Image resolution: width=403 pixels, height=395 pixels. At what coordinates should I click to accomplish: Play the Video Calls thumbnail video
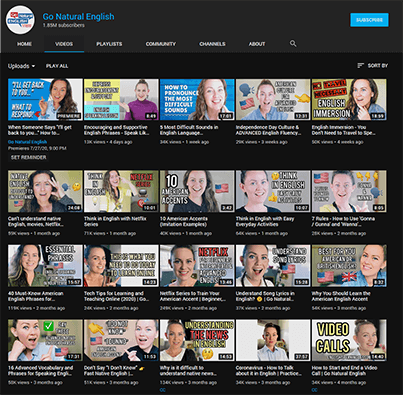[349, 340]
